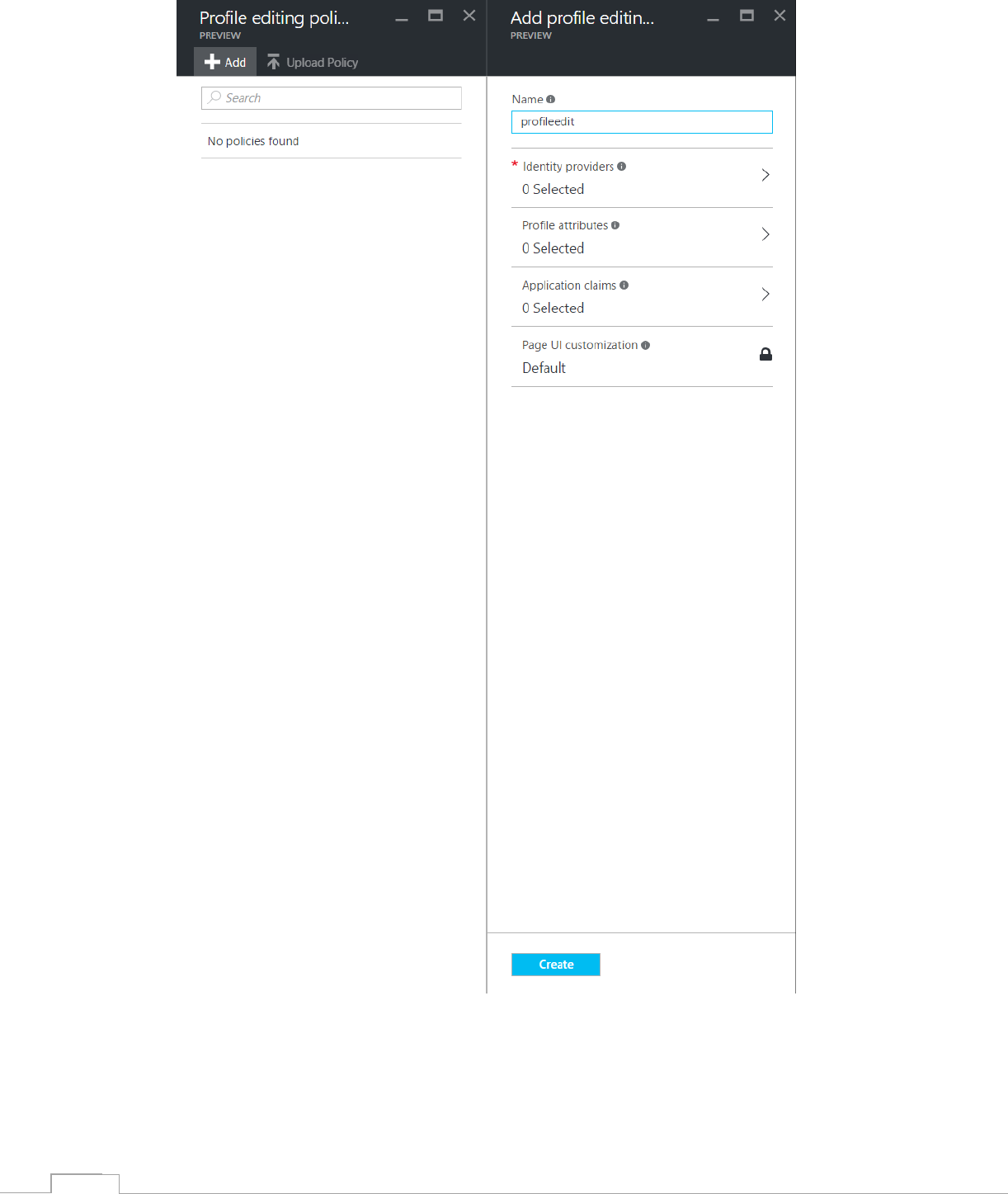The width and height of the screenshot is (1008, 1194).
Task: Click the Upload Policy label
Action: click(x=322, y=63)
